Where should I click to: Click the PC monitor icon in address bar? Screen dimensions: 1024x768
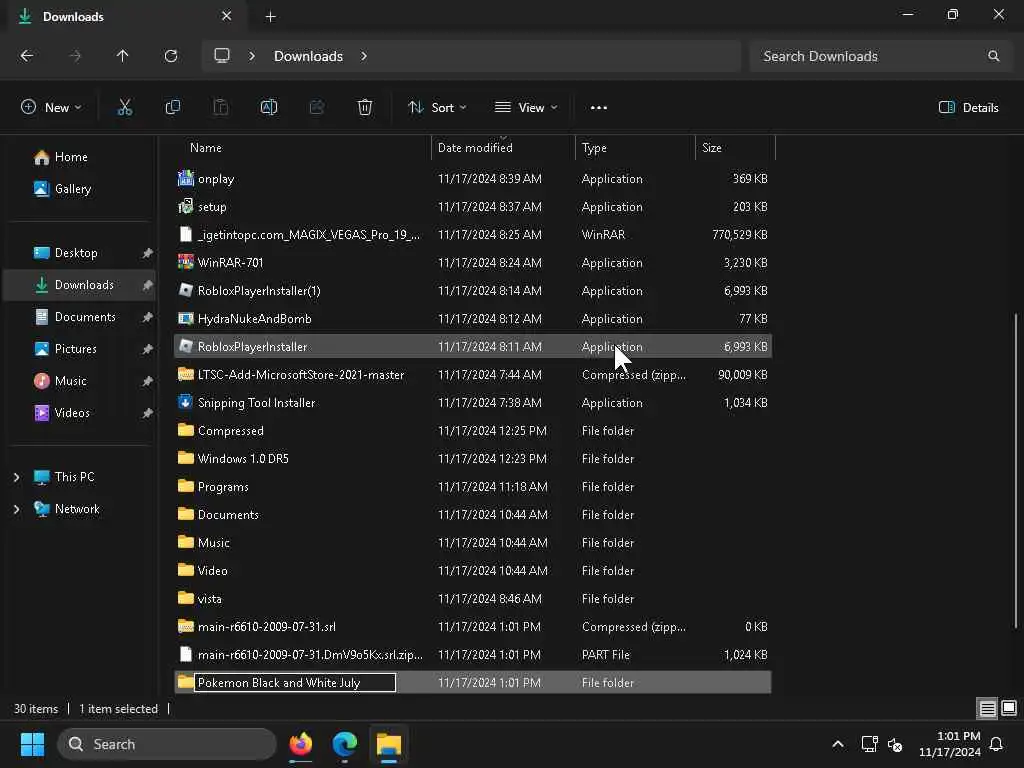pos(222,56)
